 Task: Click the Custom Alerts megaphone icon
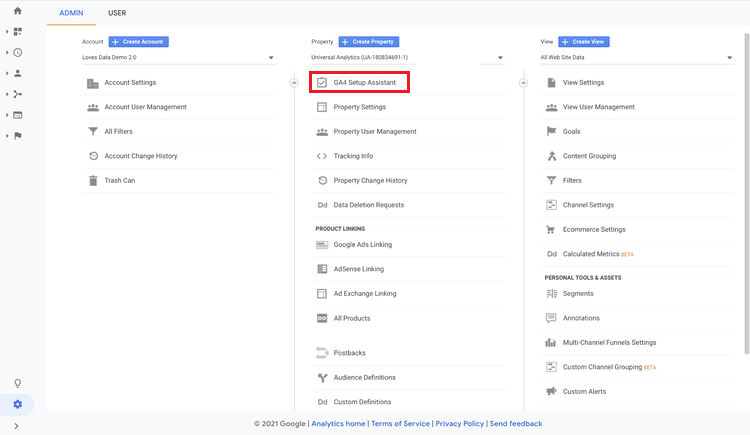click(551, 391)
